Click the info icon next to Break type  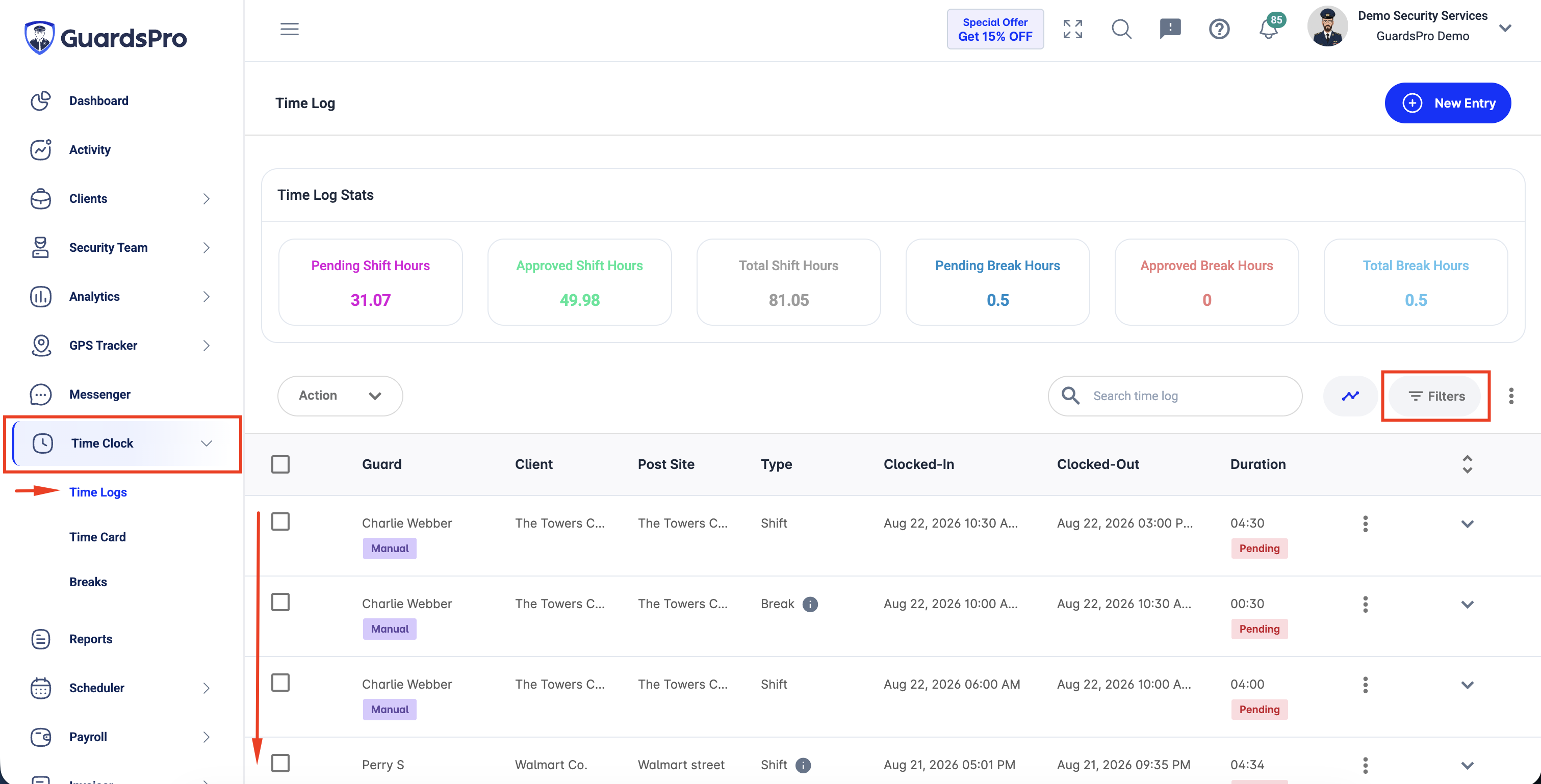pyautogui.click(x=810, y=604)
